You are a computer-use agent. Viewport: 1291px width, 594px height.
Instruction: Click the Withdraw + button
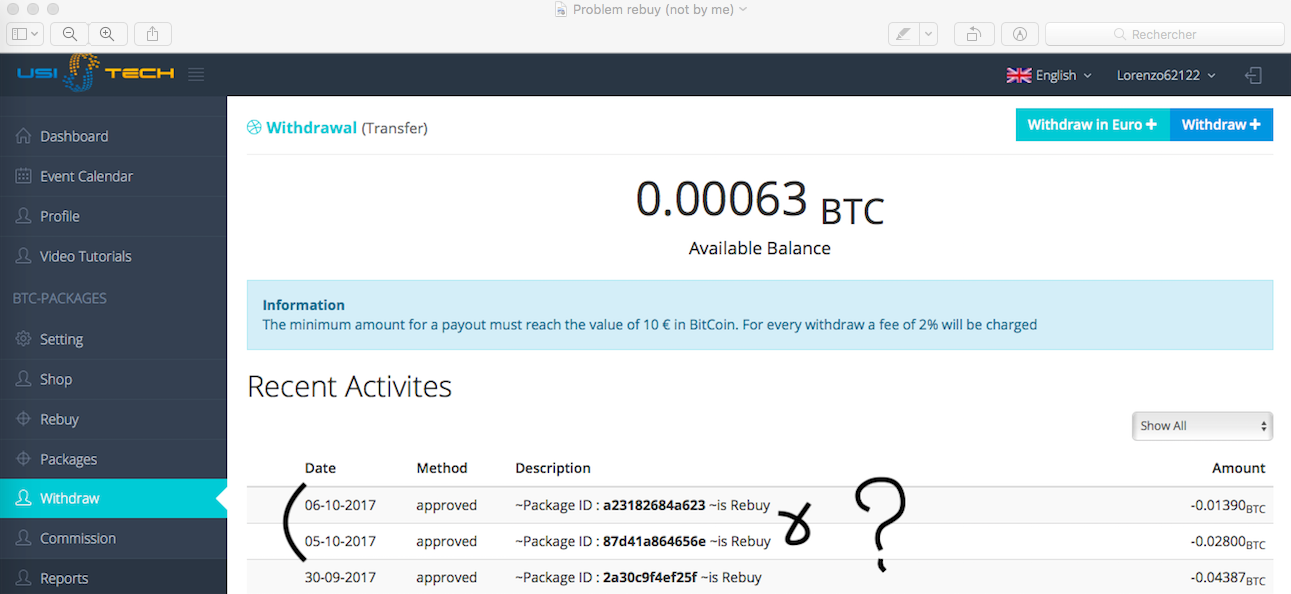[x=1221, y=124]
